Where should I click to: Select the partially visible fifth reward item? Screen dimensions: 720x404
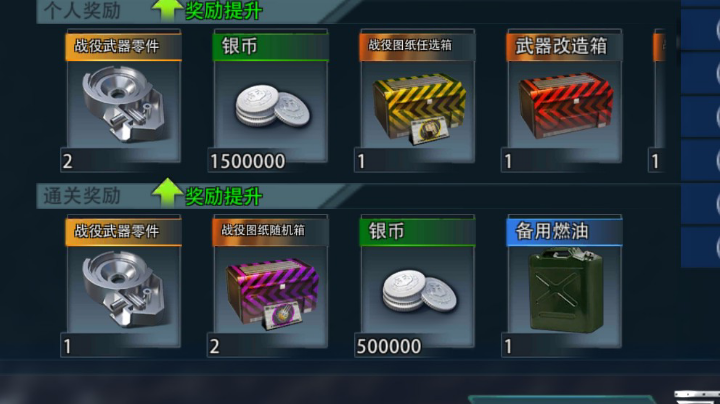(658, 100)
